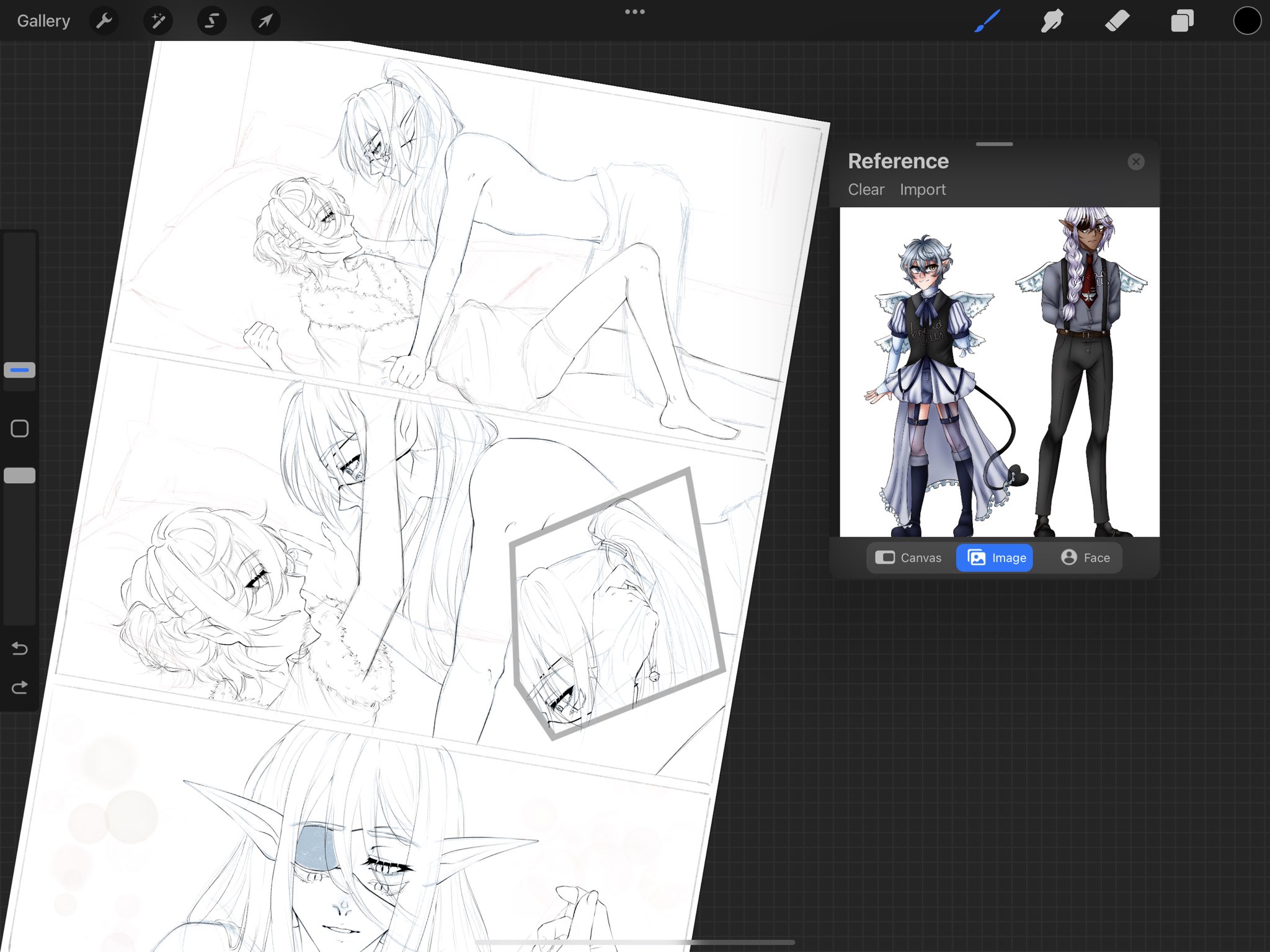Switch reference to Image mode
This screenshot has height=952, width=1270.
click(x=996, y=558)
